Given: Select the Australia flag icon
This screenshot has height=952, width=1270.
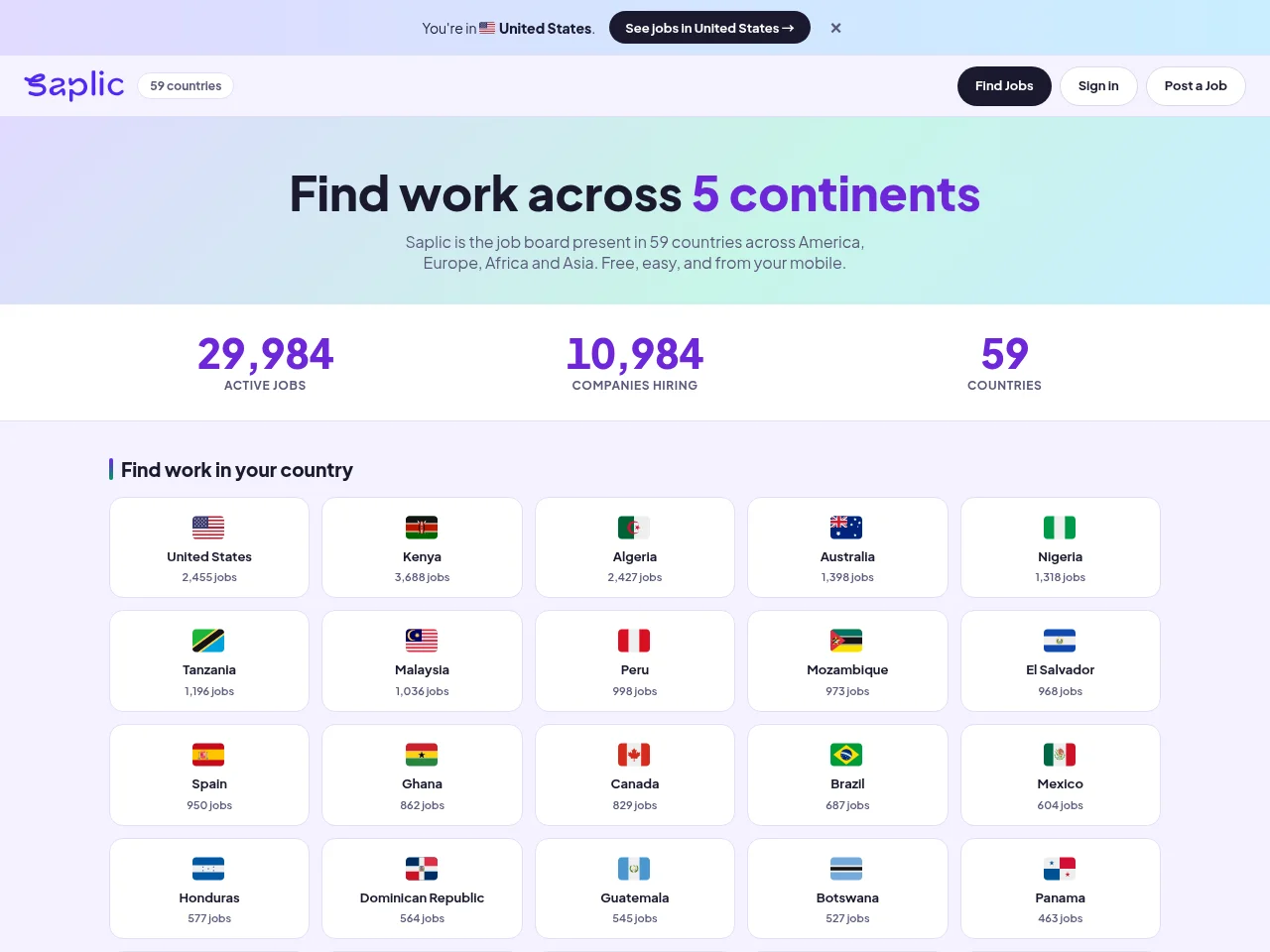Looking at the screenshot, I should [846, 528].
